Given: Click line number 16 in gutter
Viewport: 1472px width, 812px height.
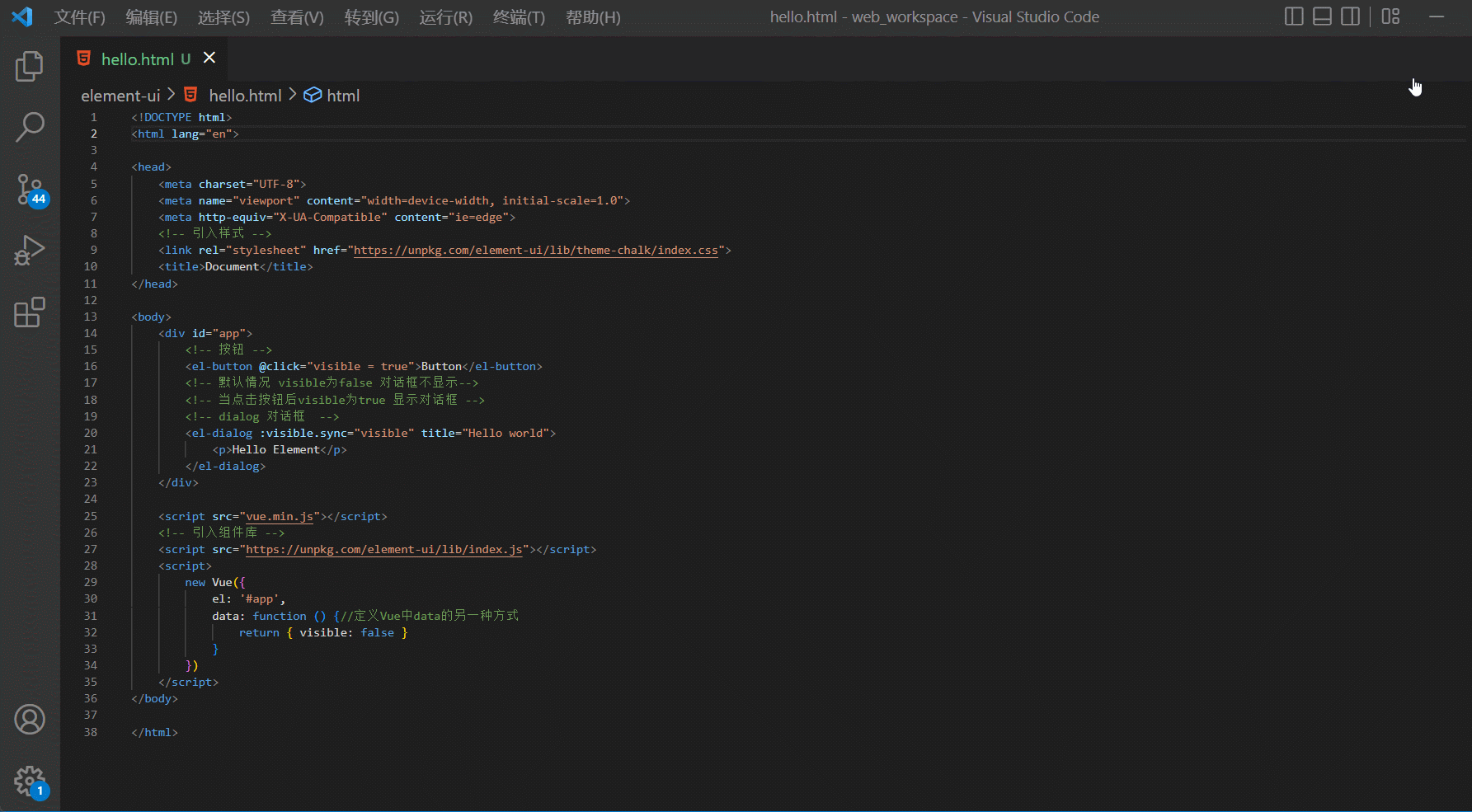Looking at the screenshot, I should point(91,366).
